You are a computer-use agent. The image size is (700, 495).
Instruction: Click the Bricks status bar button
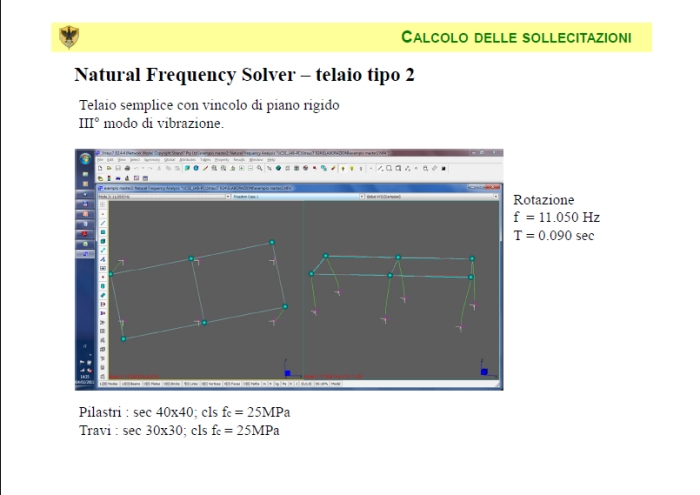[x=175, y=383]
